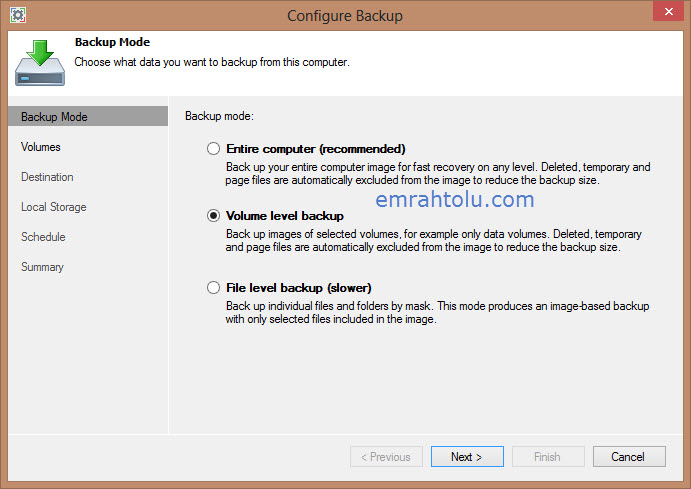Click the emrahtolu.com watermark text
Screen dimensions: 691x489
pos(455,200)
